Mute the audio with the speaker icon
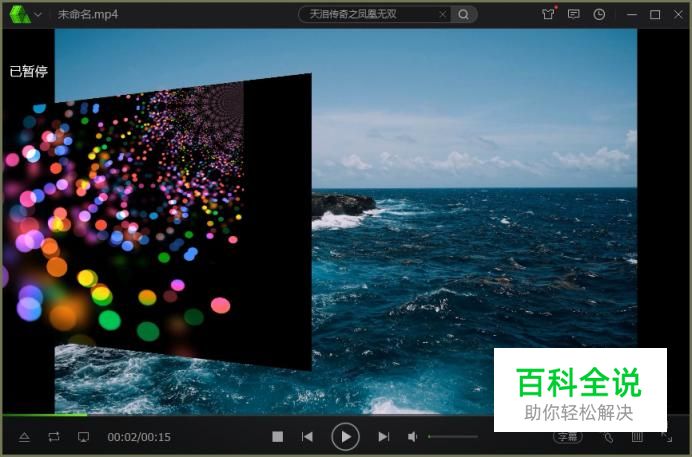 click(412, 437)
